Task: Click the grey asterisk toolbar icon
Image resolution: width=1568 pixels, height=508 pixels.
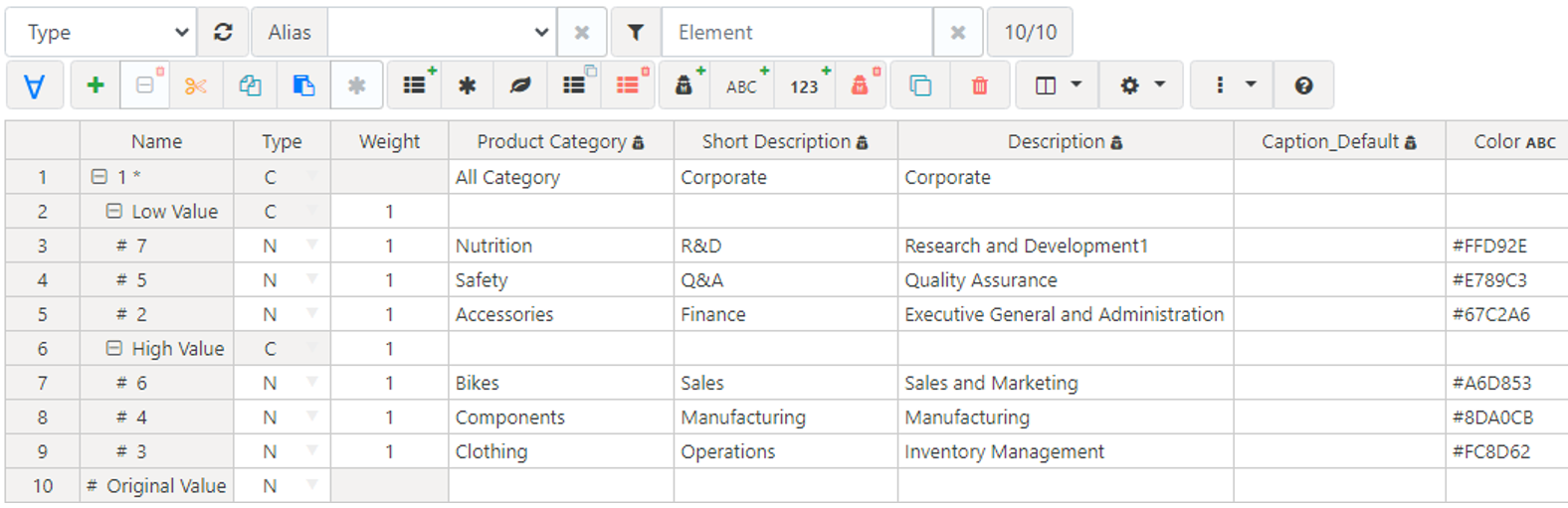Action: click(x=356, y=85)
